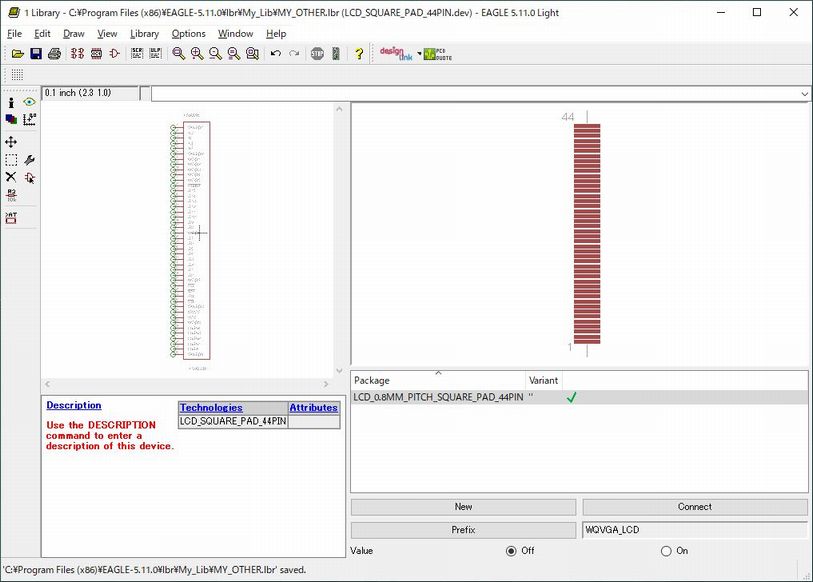Open the Description link
Image resolution: width=813 pixels, height=582 pixels.
74,405
